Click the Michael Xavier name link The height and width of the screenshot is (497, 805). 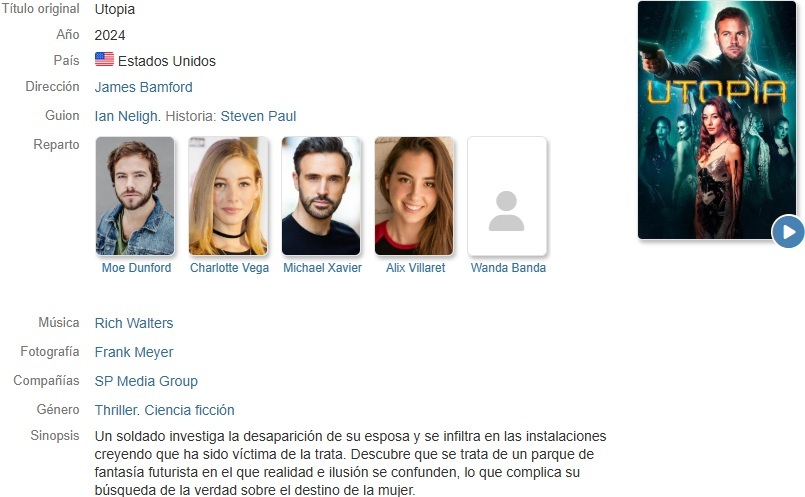[322, 268]
